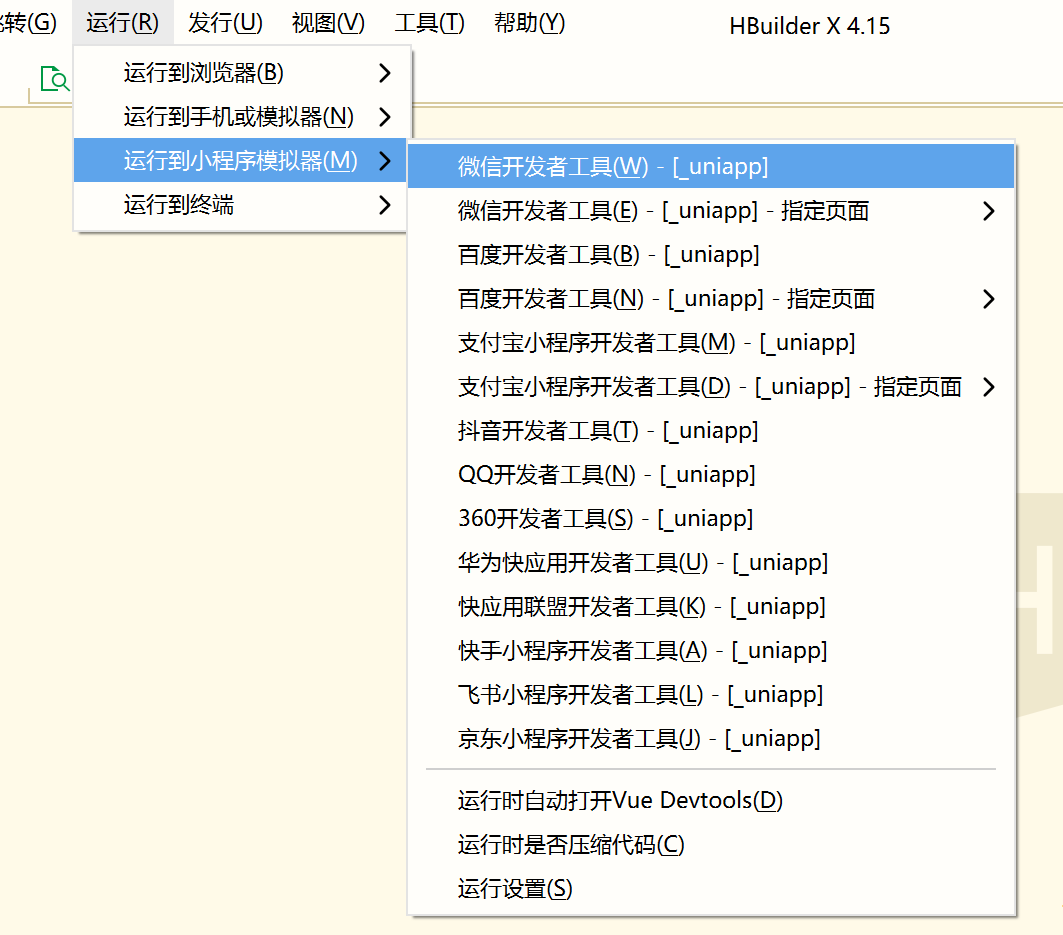Expand 运行到终端 submenu

click(x=240, y=205)
